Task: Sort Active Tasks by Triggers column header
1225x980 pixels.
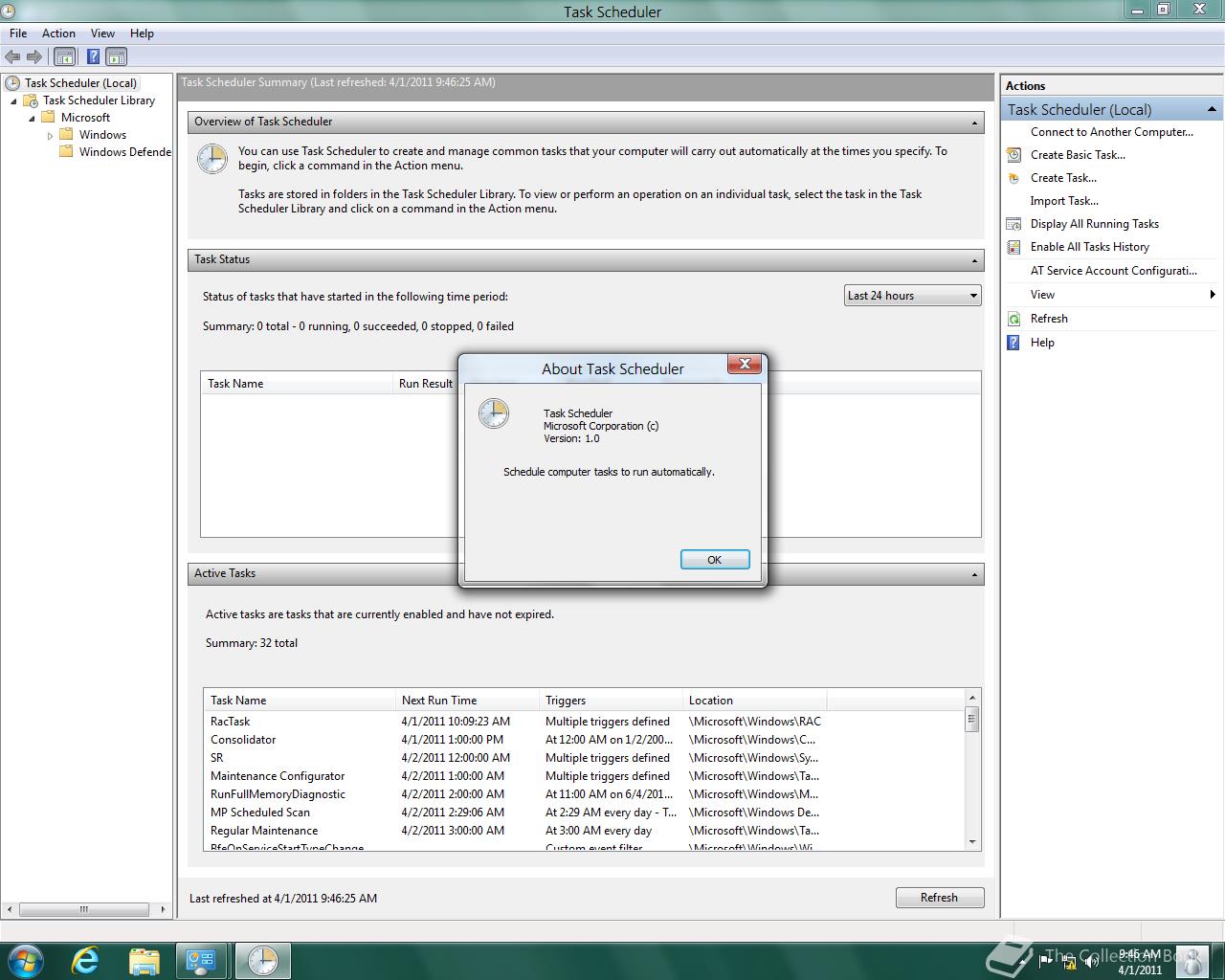Action: click(x=611, y=701)
